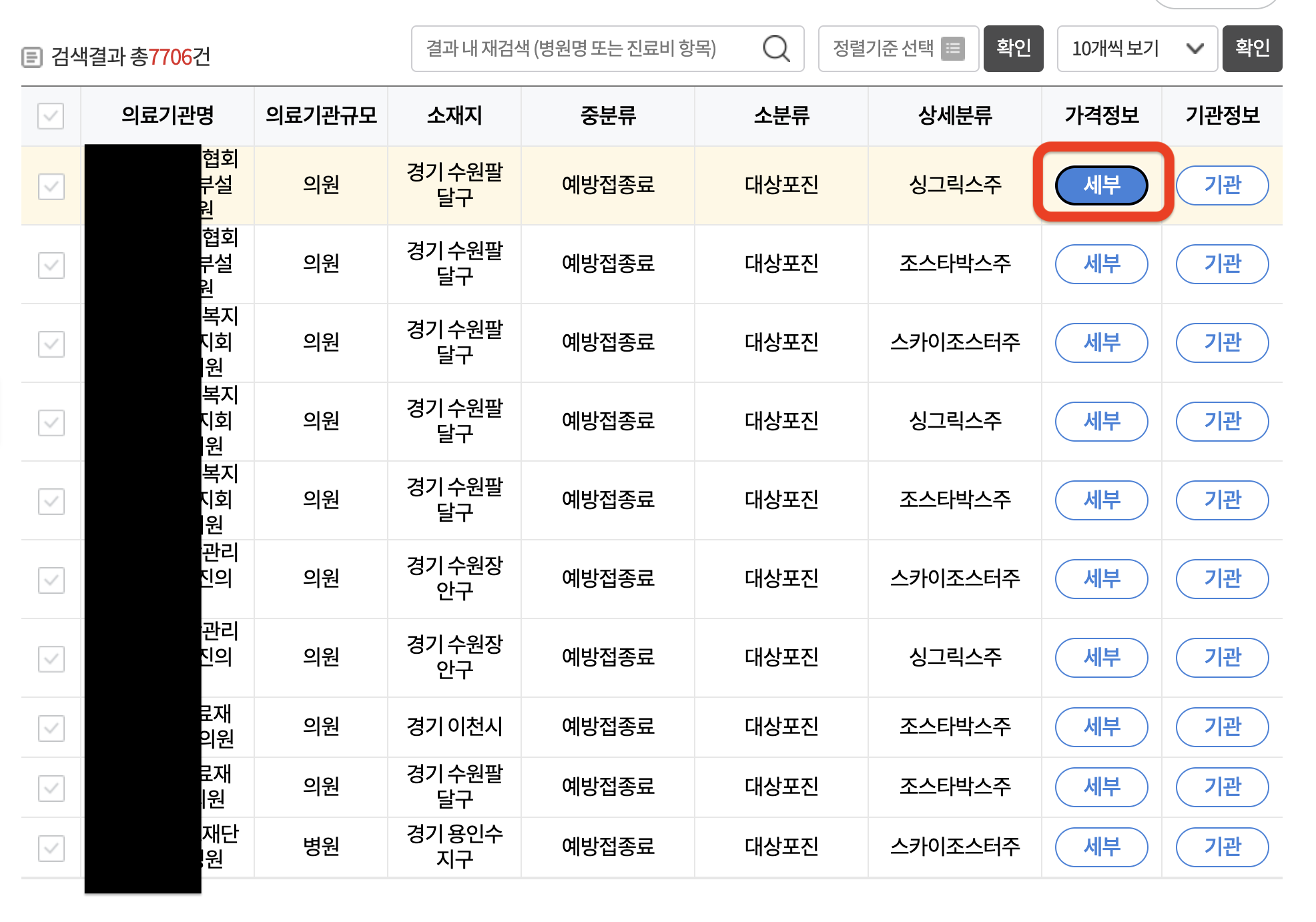
Task: Click the 의료기관명 column header
Action: click(x=168, y=116)
